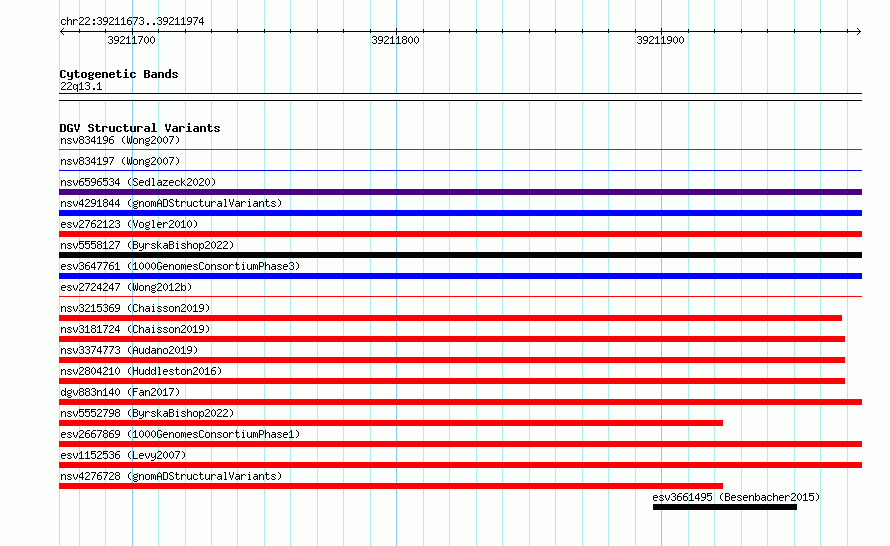890x546 pixels.
Task: Click the blue bar for nsv4291844
Action: point(460,213)
